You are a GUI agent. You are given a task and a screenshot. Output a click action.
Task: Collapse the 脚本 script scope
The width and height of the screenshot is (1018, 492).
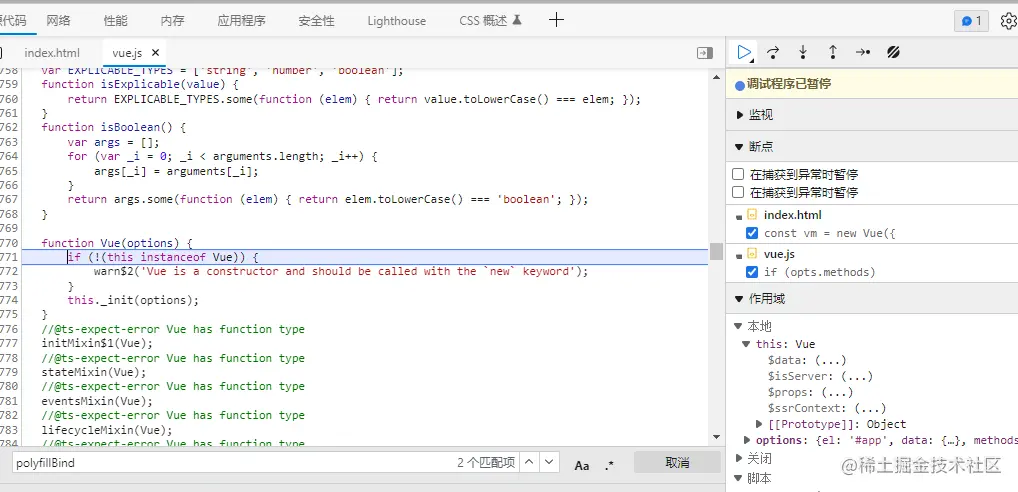[738, 478]
